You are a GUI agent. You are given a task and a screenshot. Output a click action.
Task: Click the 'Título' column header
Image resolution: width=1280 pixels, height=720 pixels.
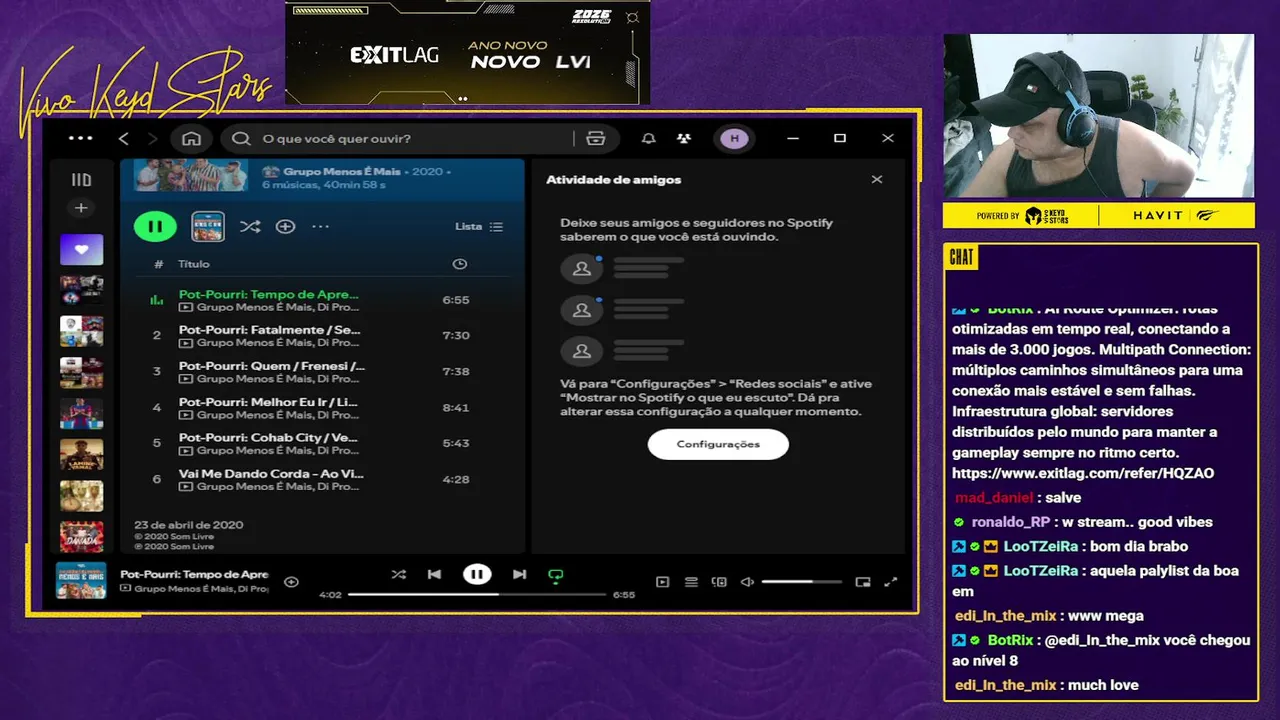[194, 264]
